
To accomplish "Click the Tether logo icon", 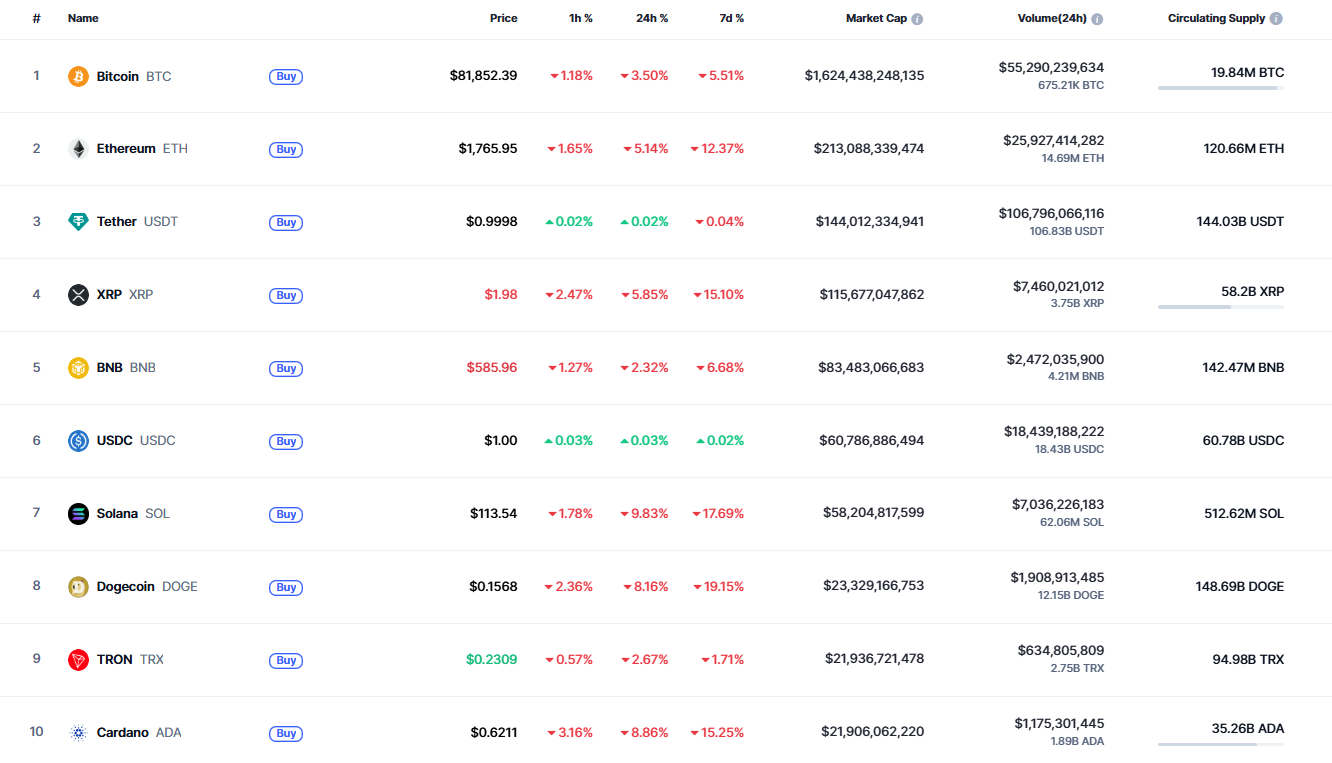I will click(78, 222).
